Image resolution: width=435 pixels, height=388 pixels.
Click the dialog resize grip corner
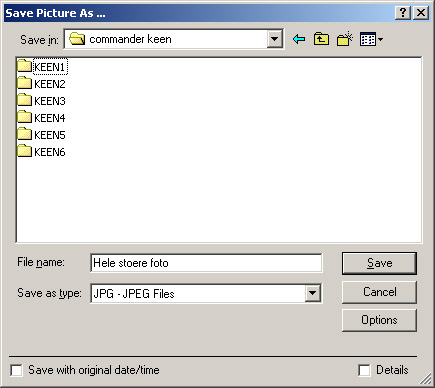click(425, 379)
